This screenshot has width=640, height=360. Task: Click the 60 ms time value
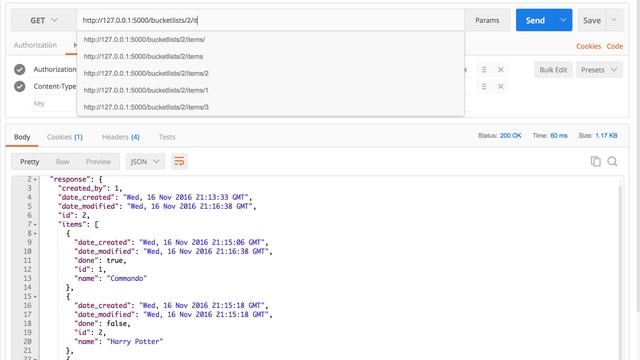[559, 136]
